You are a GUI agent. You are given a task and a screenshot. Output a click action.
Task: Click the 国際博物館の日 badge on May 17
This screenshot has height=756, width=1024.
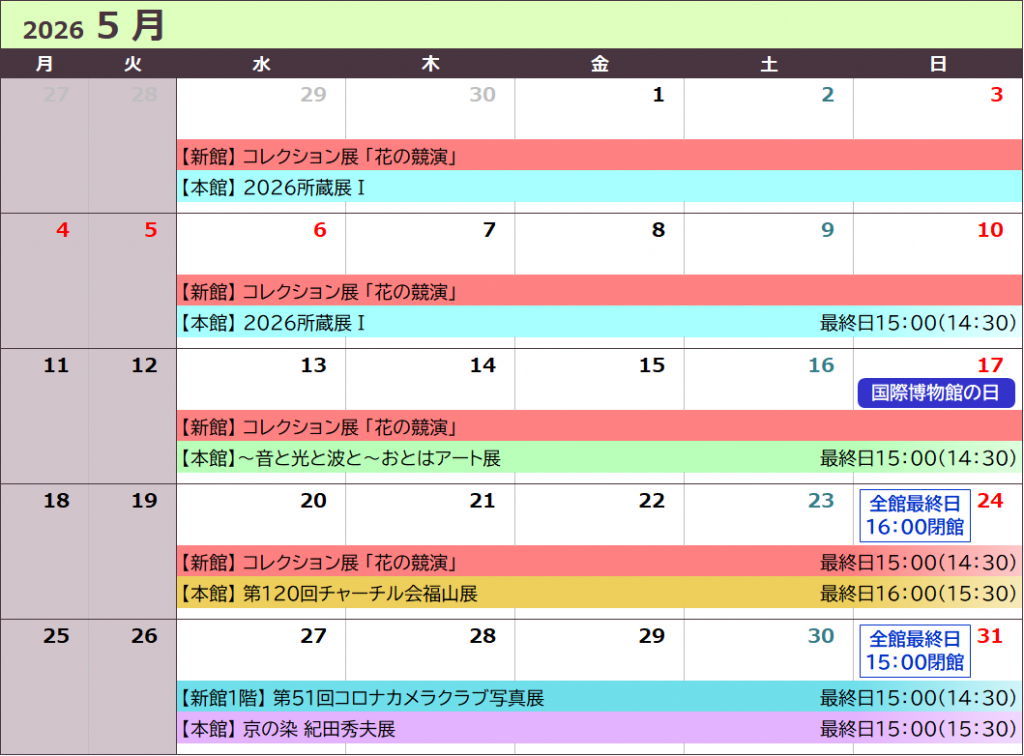coord(935,393)
